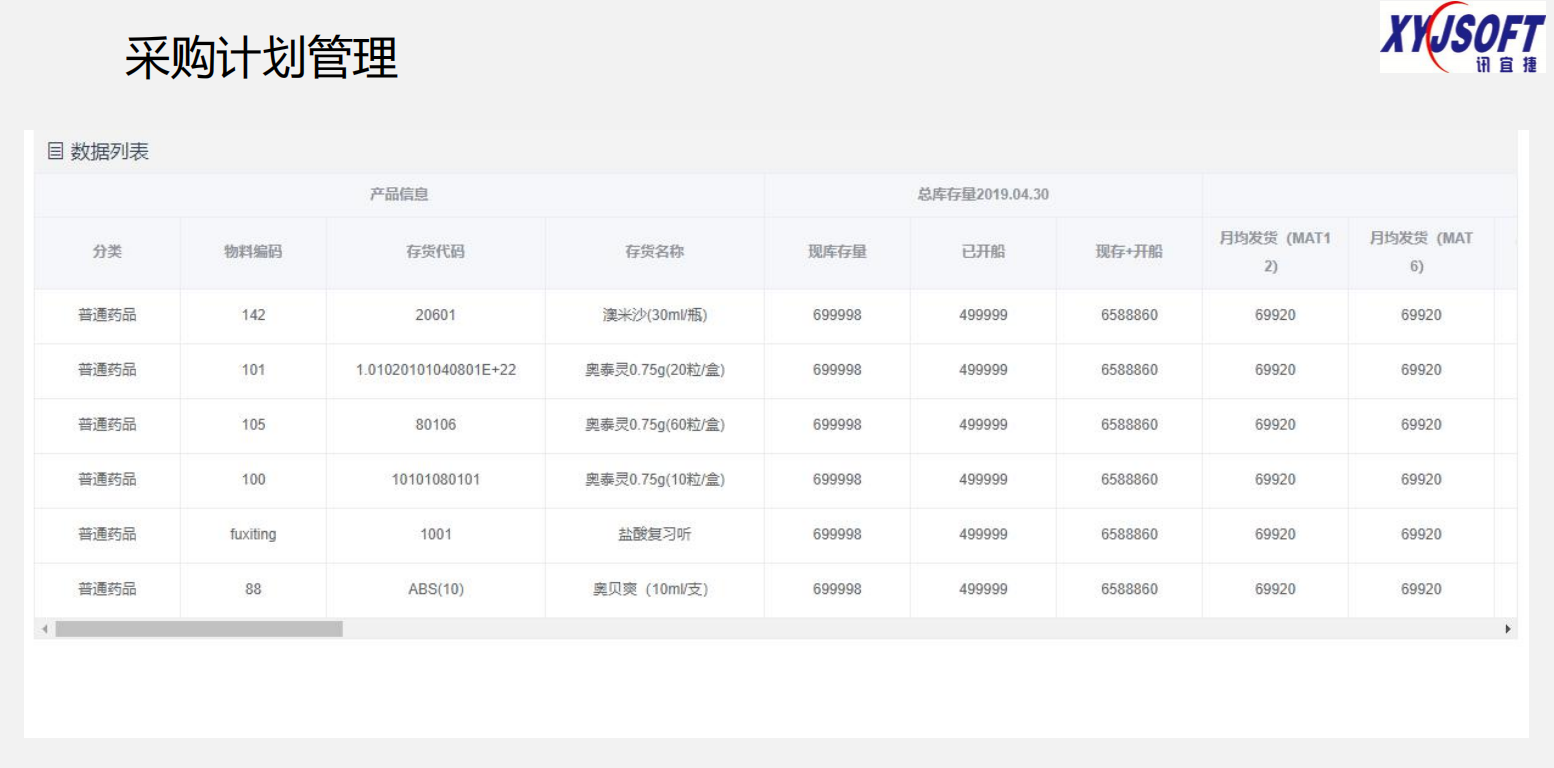
Task: Click the 现存+开船 column header
Action: pos(1129,252)
